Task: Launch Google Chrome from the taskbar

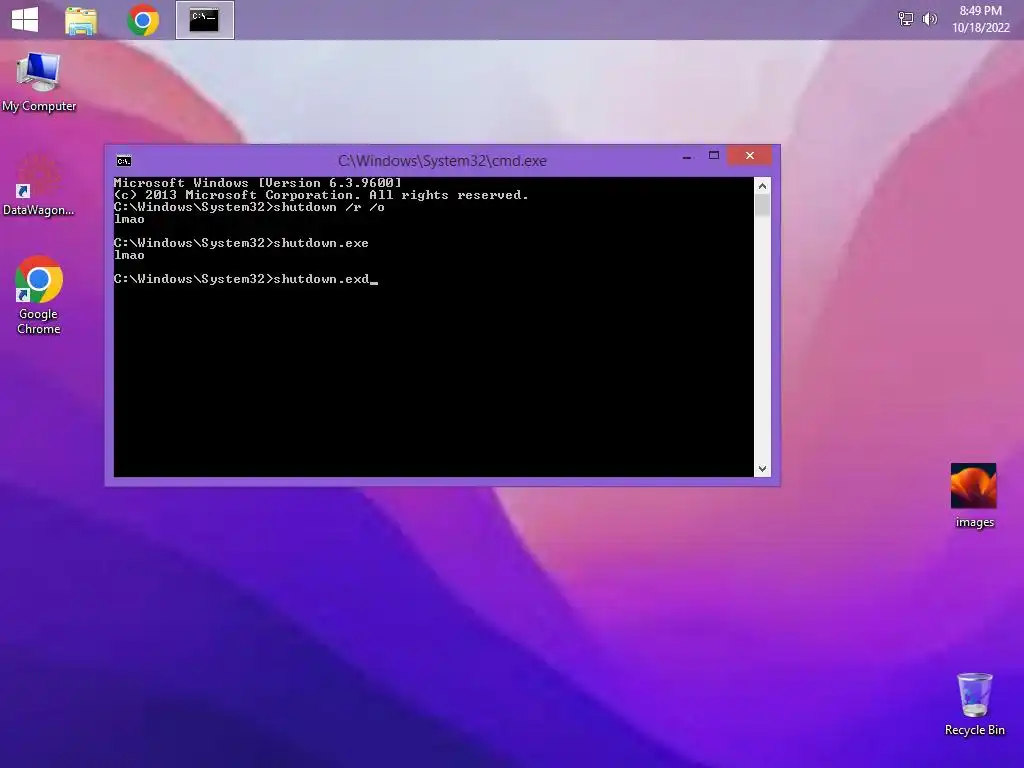Action: click(x=143, y=20)
